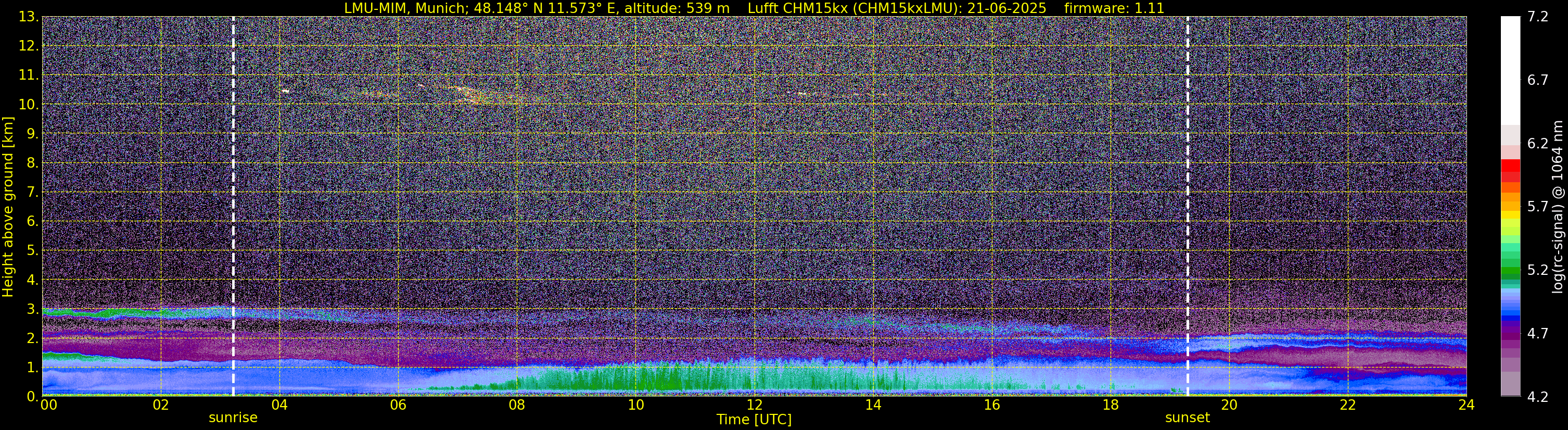This screenshot has height=430, width=1568.
Task: Click the sunrise dashed vertical line marker
Action: [233, 206]
